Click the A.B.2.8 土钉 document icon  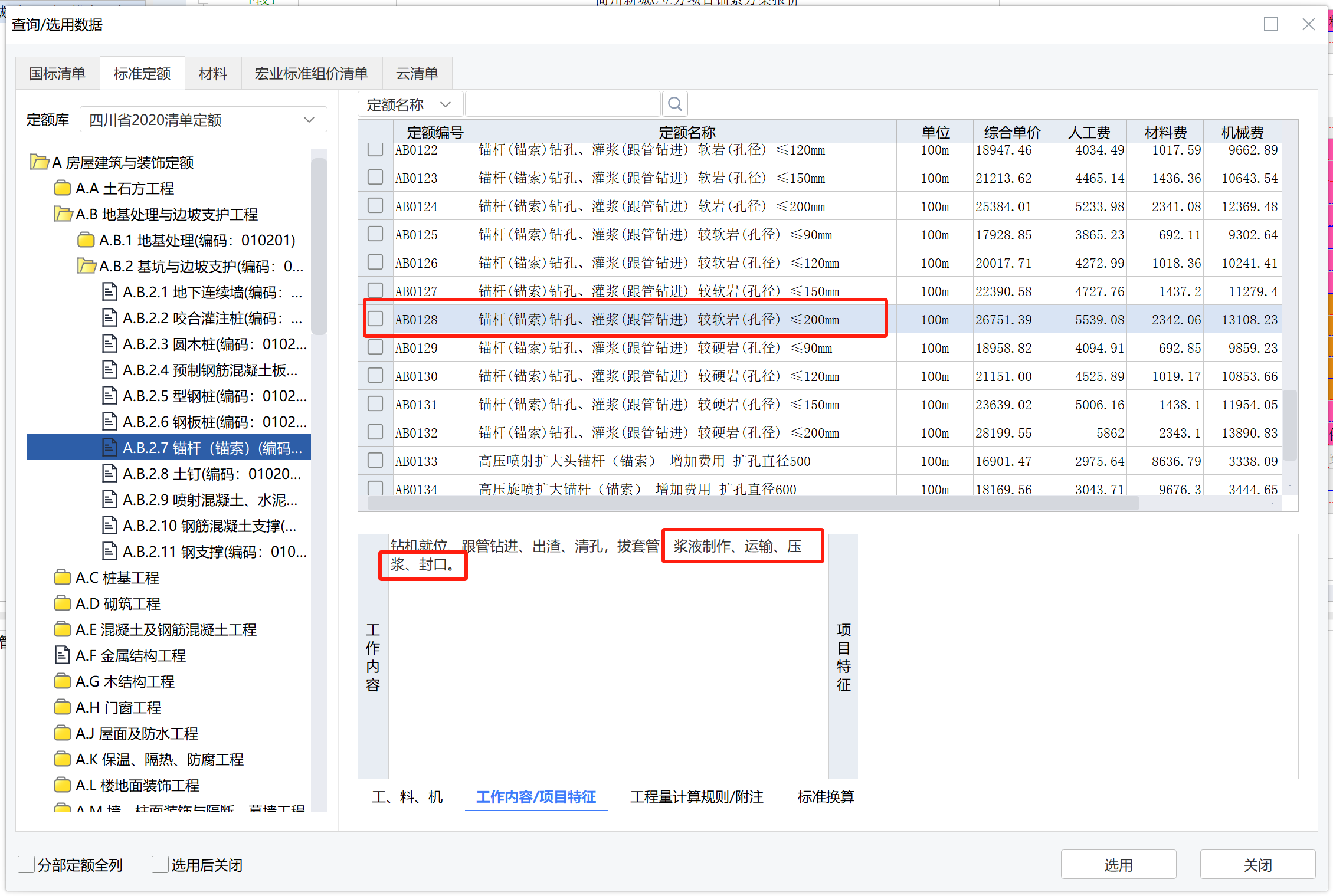109,474
